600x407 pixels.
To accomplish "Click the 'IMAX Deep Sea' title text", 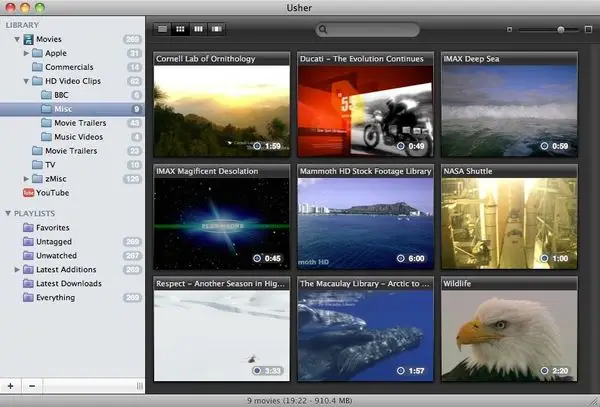I will click(x=471, y=59).
